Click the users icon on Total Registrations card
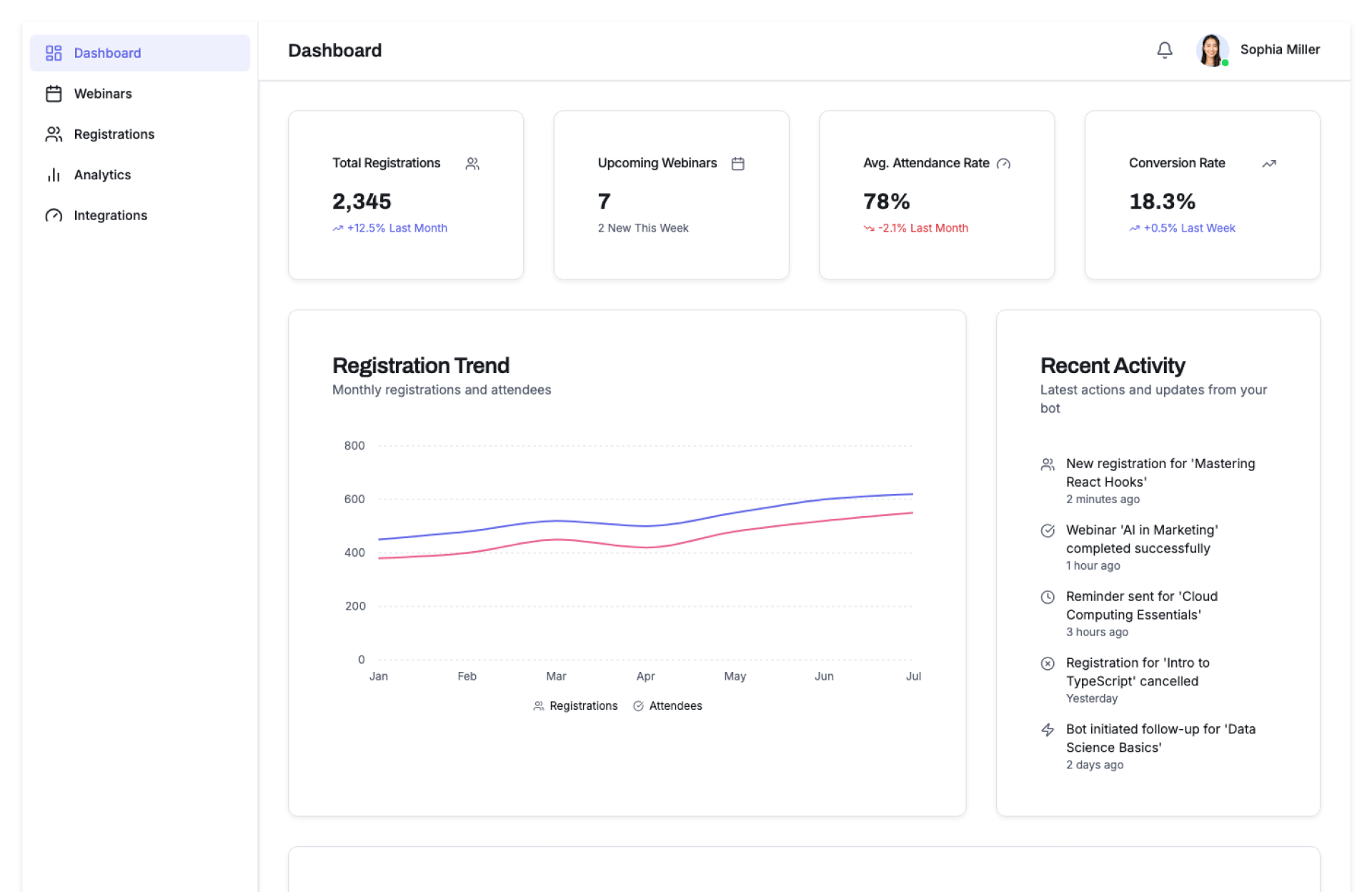The height and width of the screenshot is (892, 1372). (472, 164)
